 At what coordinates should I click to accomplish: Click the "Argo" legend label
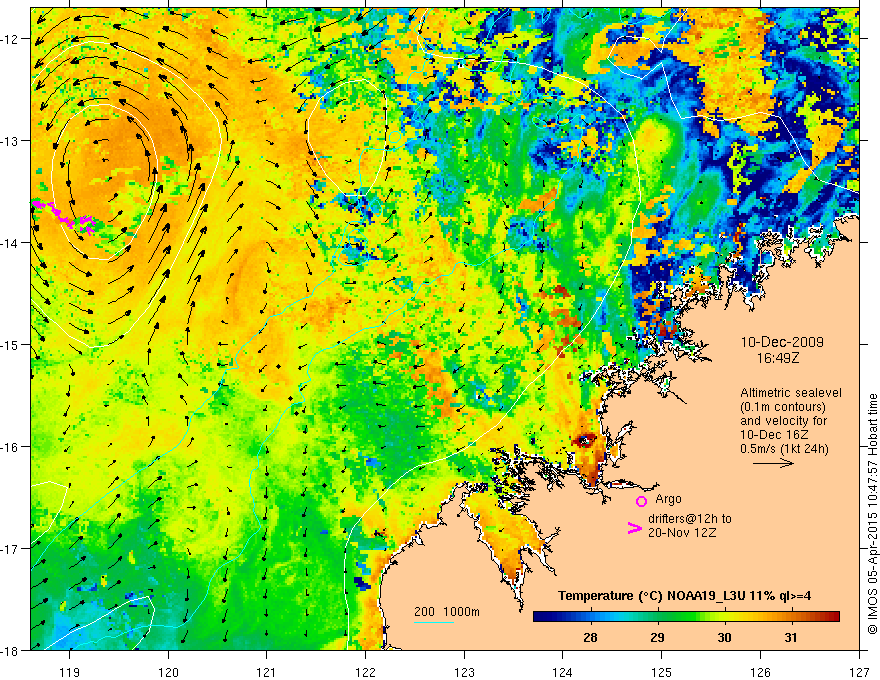(x=668, y=499)
